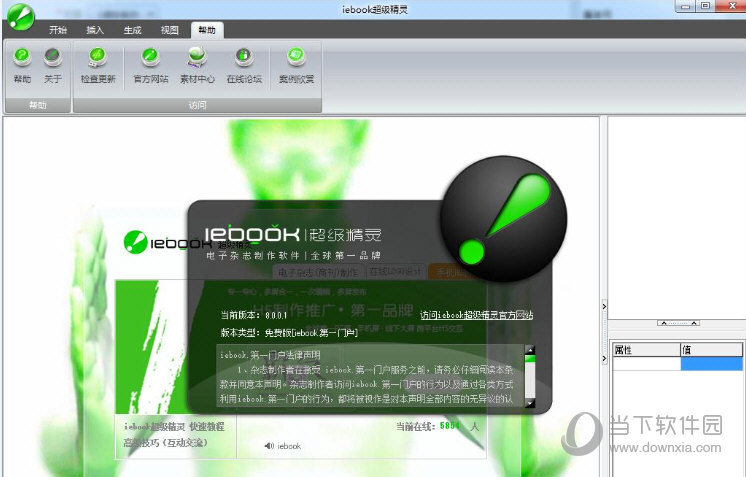Select the 帮助 ribbon tab
The image size is (746, 477).
207,30
